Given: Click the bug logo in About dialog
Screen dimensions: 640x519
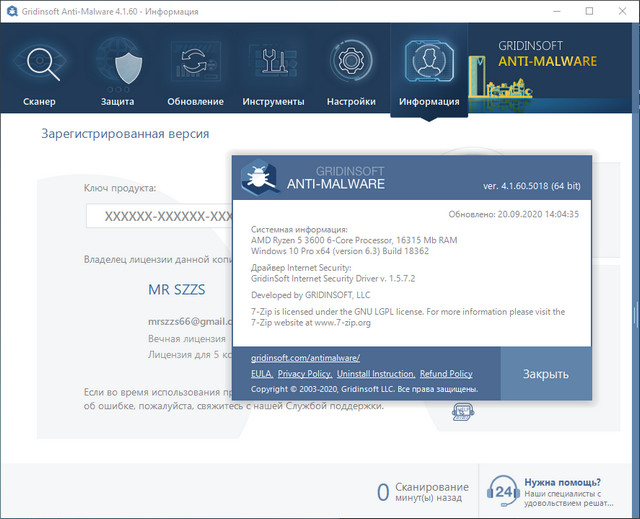Looking at the screenshot, I should (262, 179).
